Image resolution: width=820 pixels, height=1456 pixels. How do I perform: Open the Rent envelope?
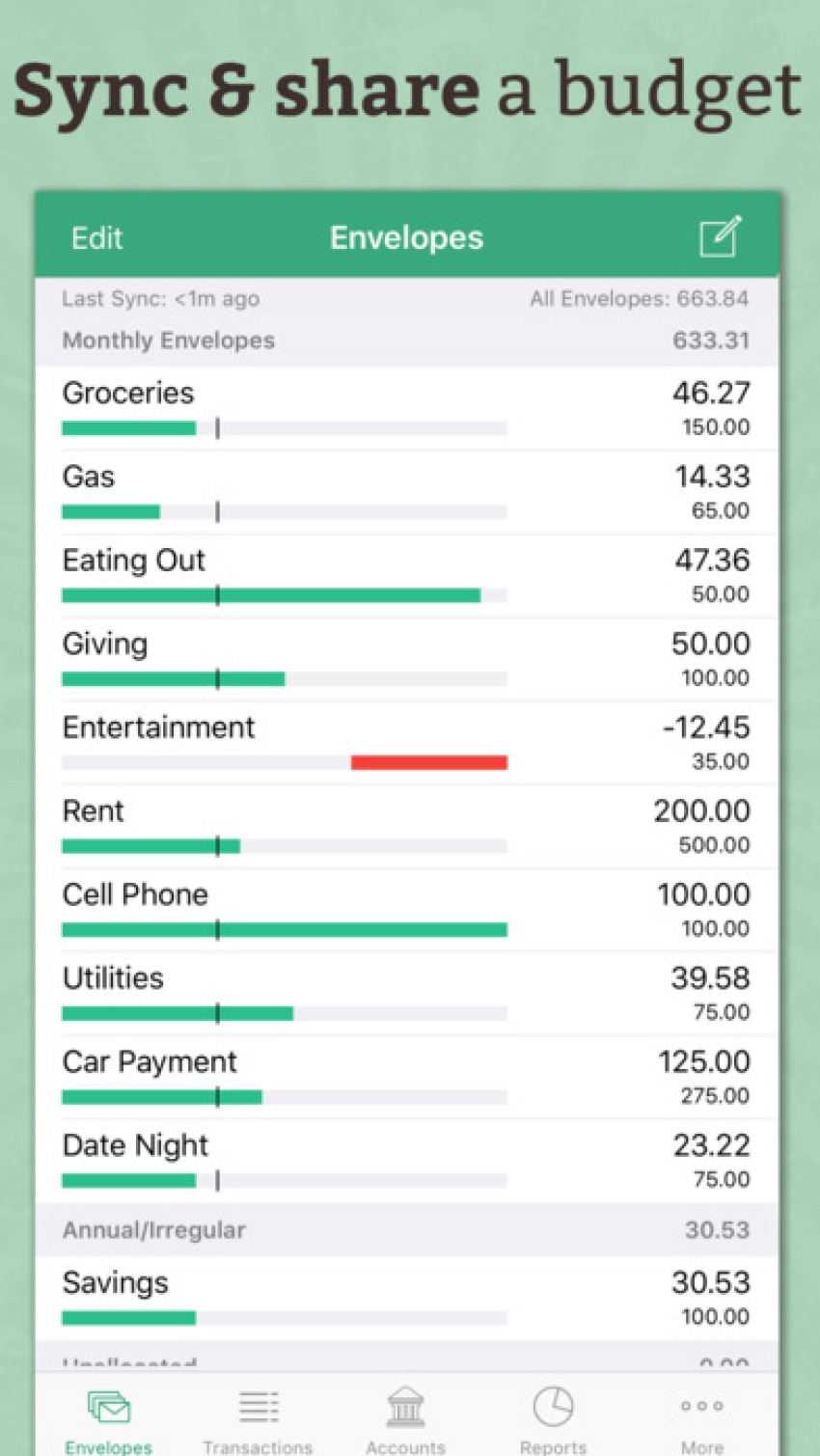point(405,826)
